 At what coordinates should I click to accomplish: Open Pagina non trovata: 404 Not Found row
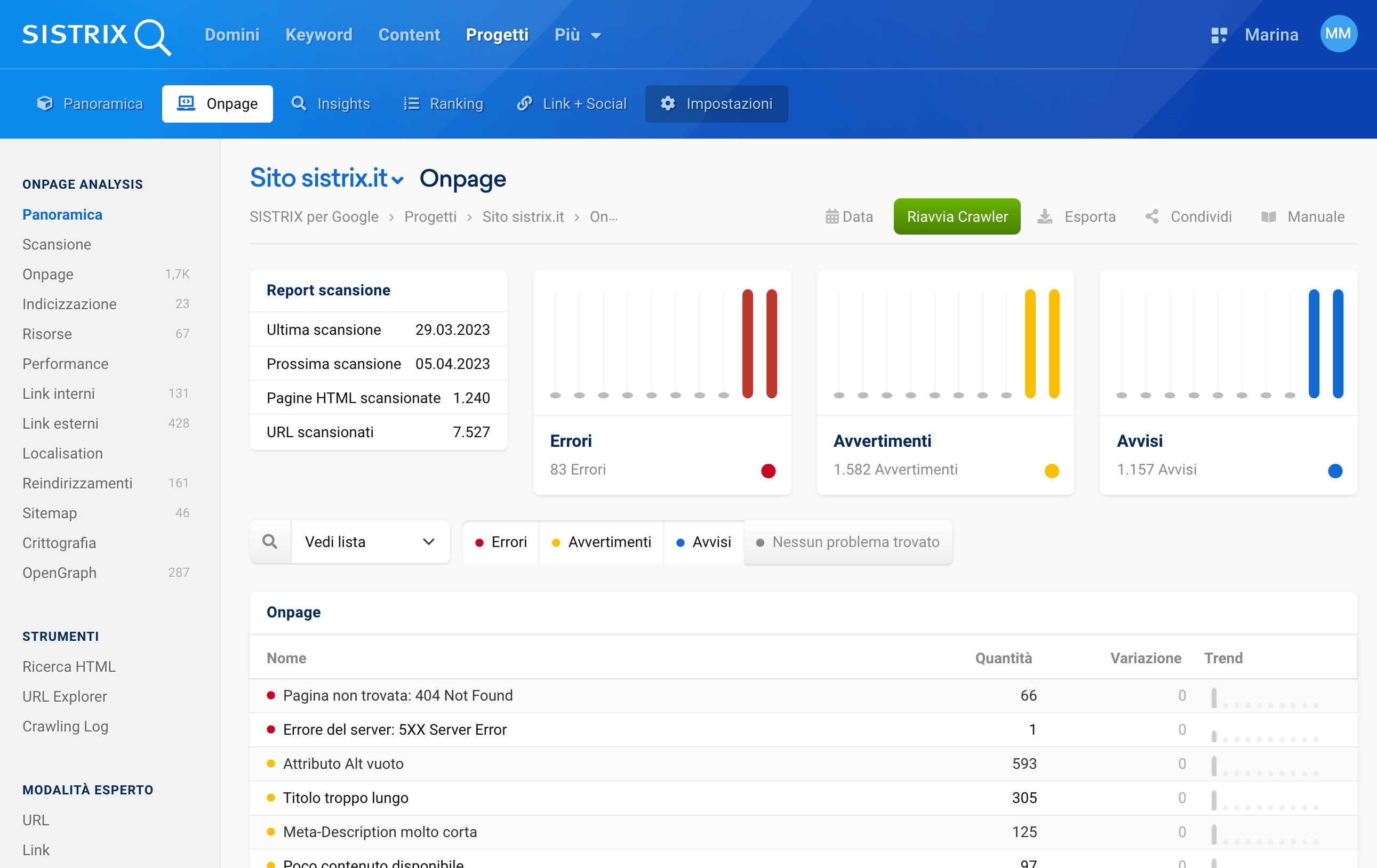[x=803, y=695]
